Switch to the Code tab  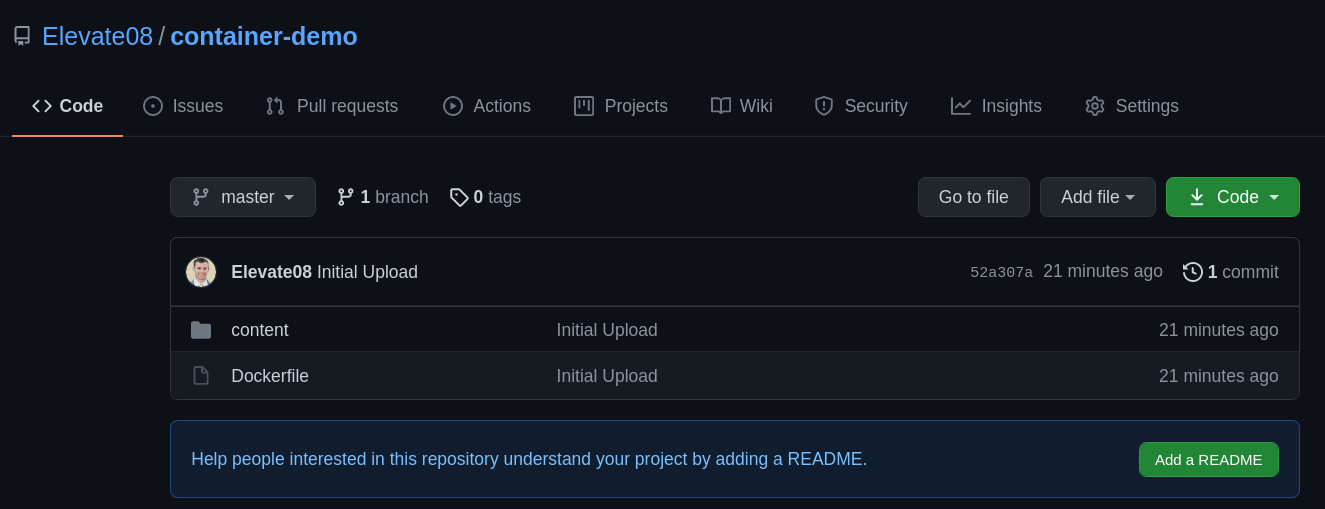pyautogui.click(x=67, y=106)
